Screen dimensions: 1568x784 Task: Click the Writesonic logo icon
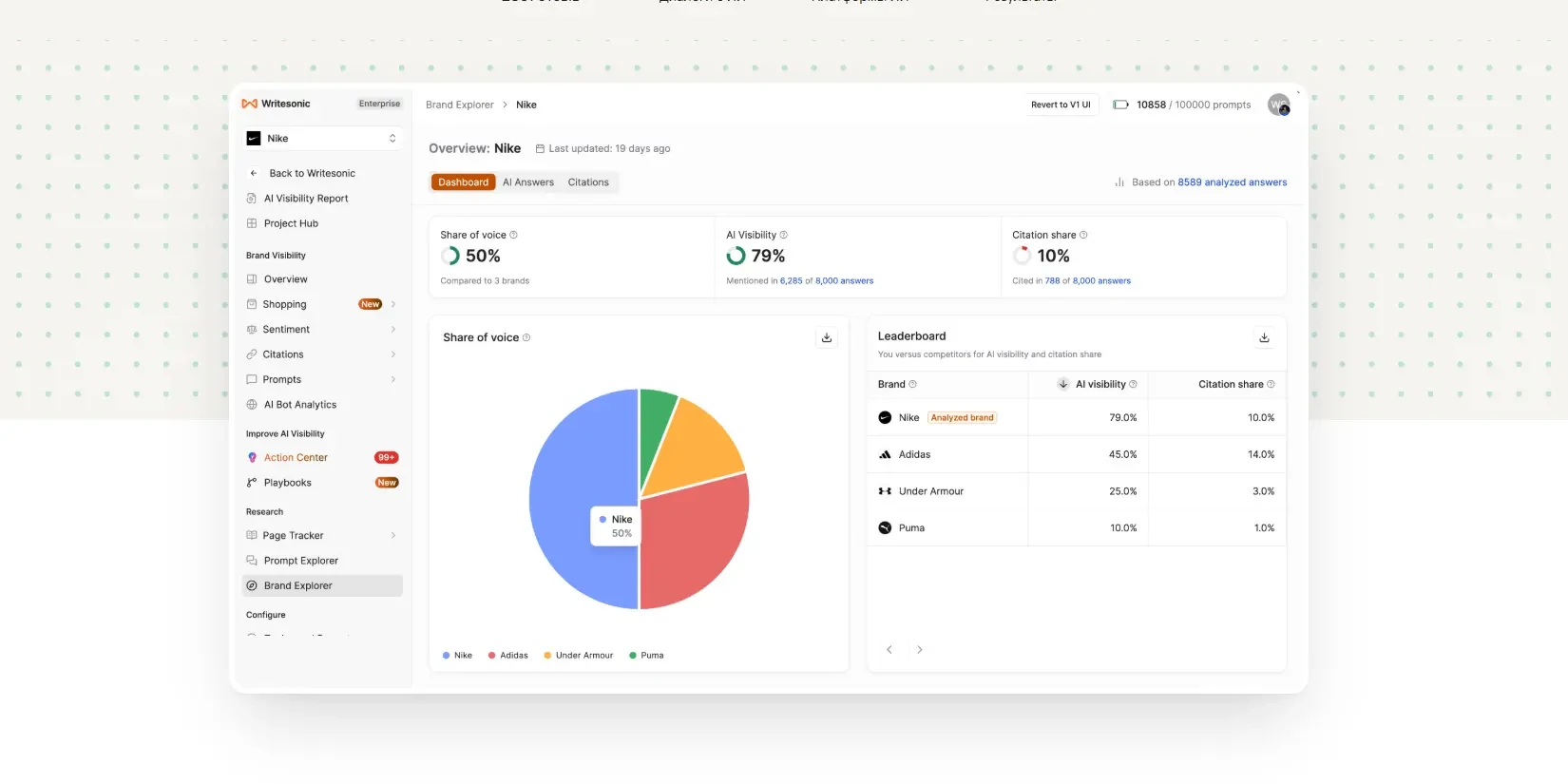click(x=250, y=104)
